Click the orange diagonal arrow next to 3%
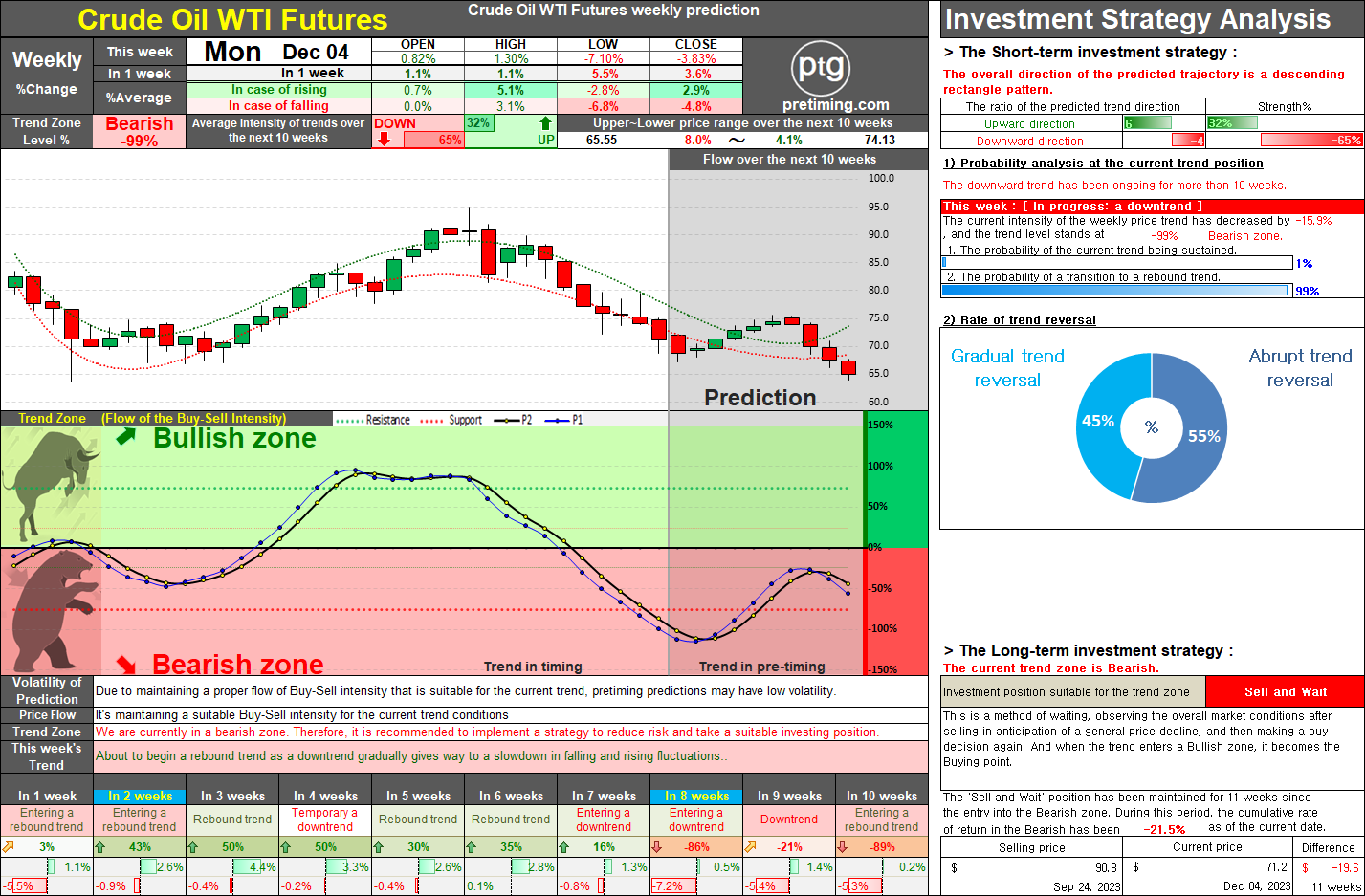 (x=9, y=847)
